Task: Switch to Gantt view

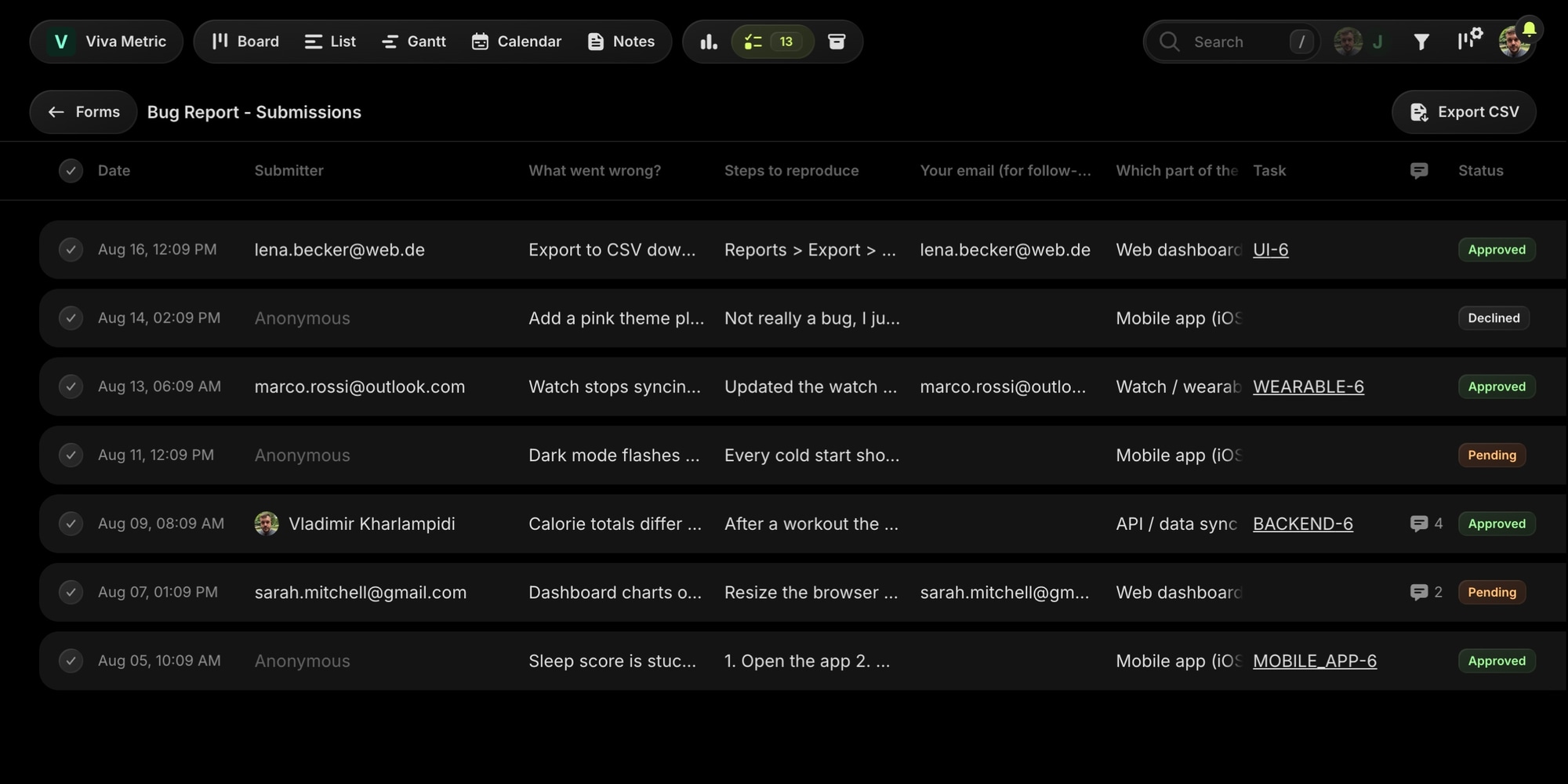Action: (413, 42)
